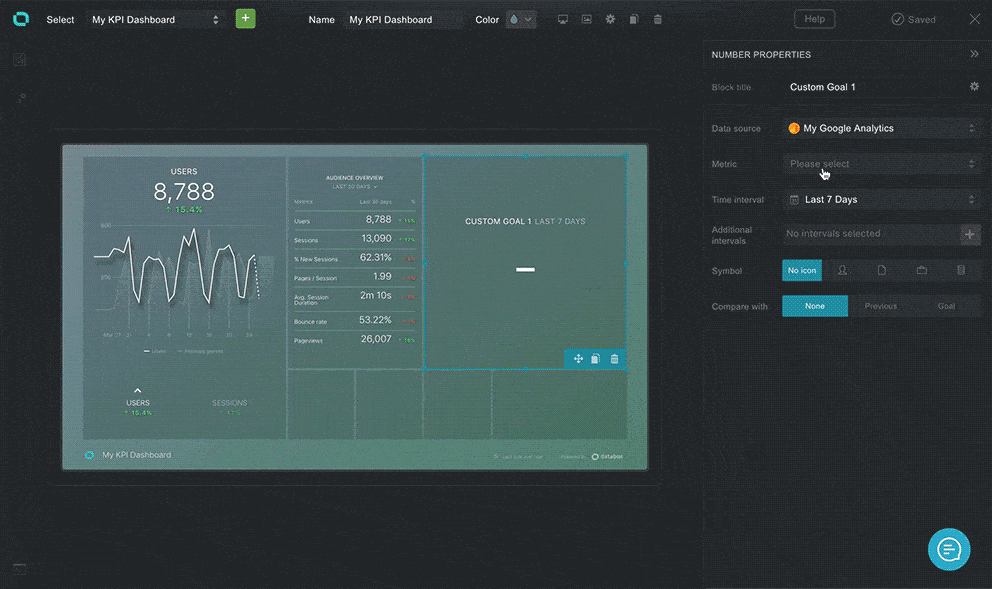
Task: Delete the Custom Goal 1 block
Action: (x=614, y=359)
